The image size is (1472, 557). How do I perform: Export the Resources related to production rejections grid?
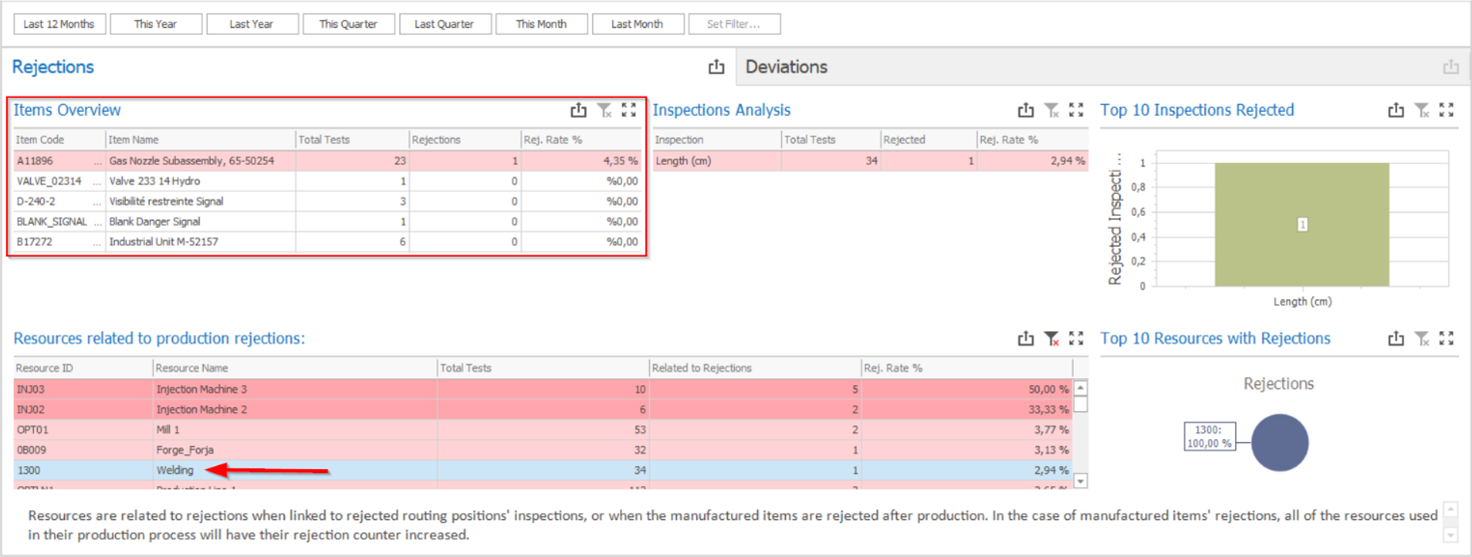click(1025, 339)
